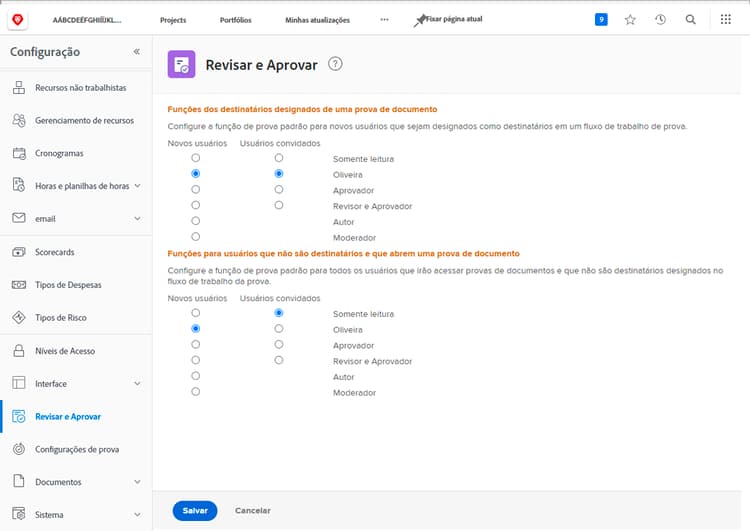The width and height of the screenshot is (750, 531).
Task: Open Níveis de Acesso in sidebar
Action: (65, 351)
